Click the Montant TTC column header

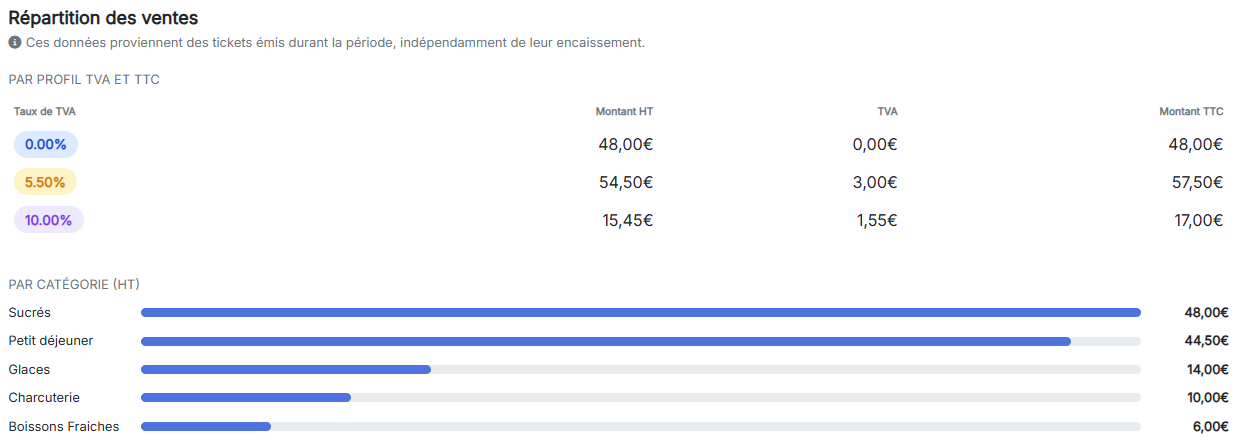click(x=1191, y=112)
